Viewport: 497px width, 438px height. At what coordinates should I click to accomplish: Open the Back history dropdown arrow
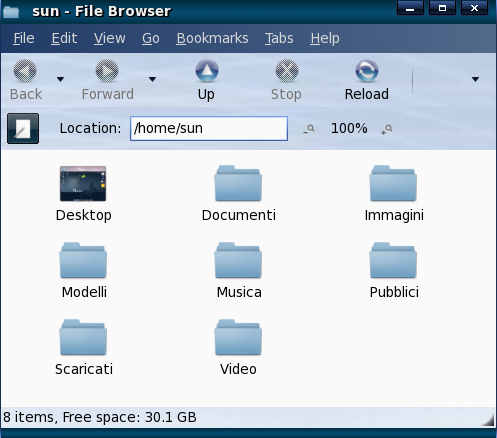[60, 79]
